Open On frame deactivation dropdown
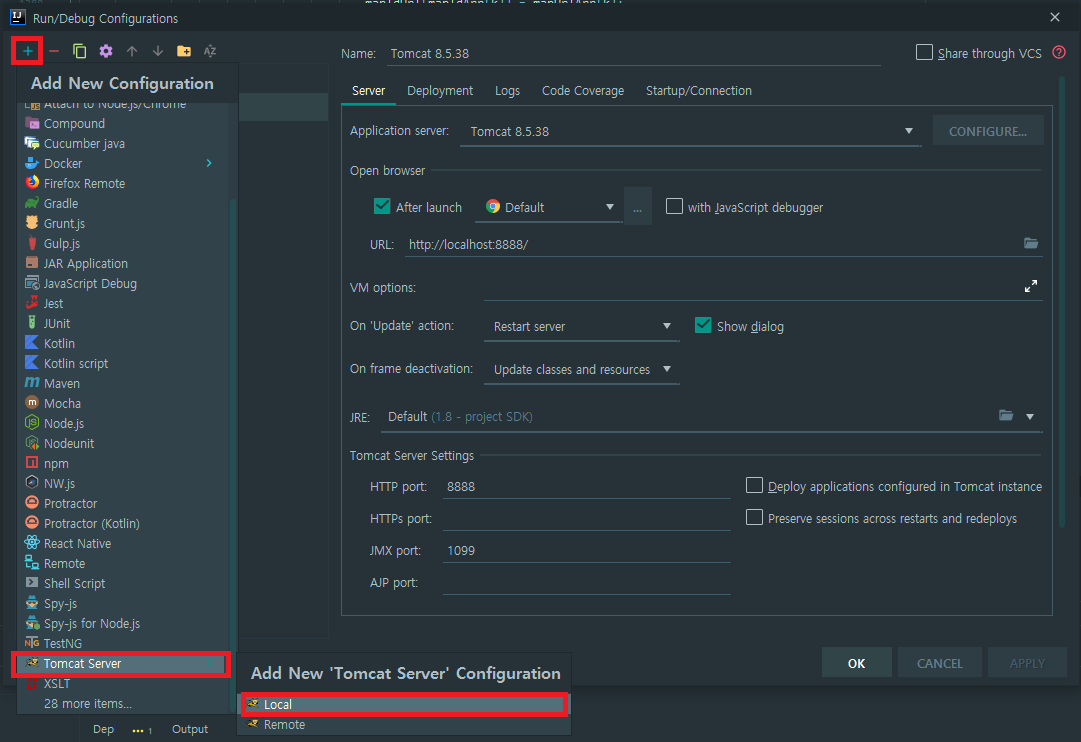Image resolution: width=1081 pixels, height=742 pixels. coord(581,369)
